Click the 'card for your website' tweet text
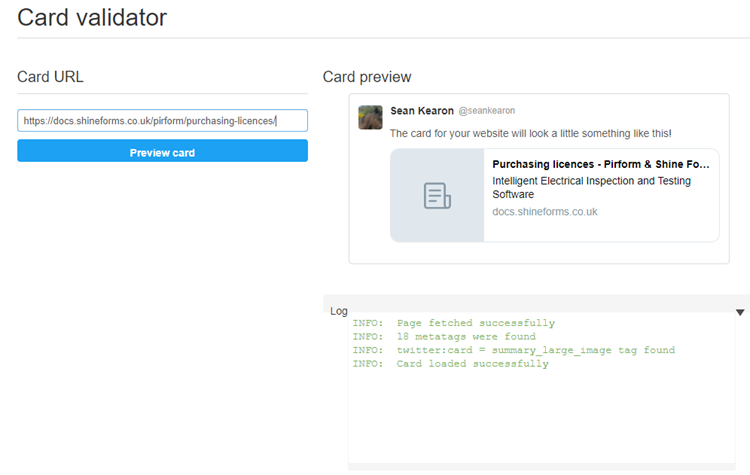 click(530, 133)
